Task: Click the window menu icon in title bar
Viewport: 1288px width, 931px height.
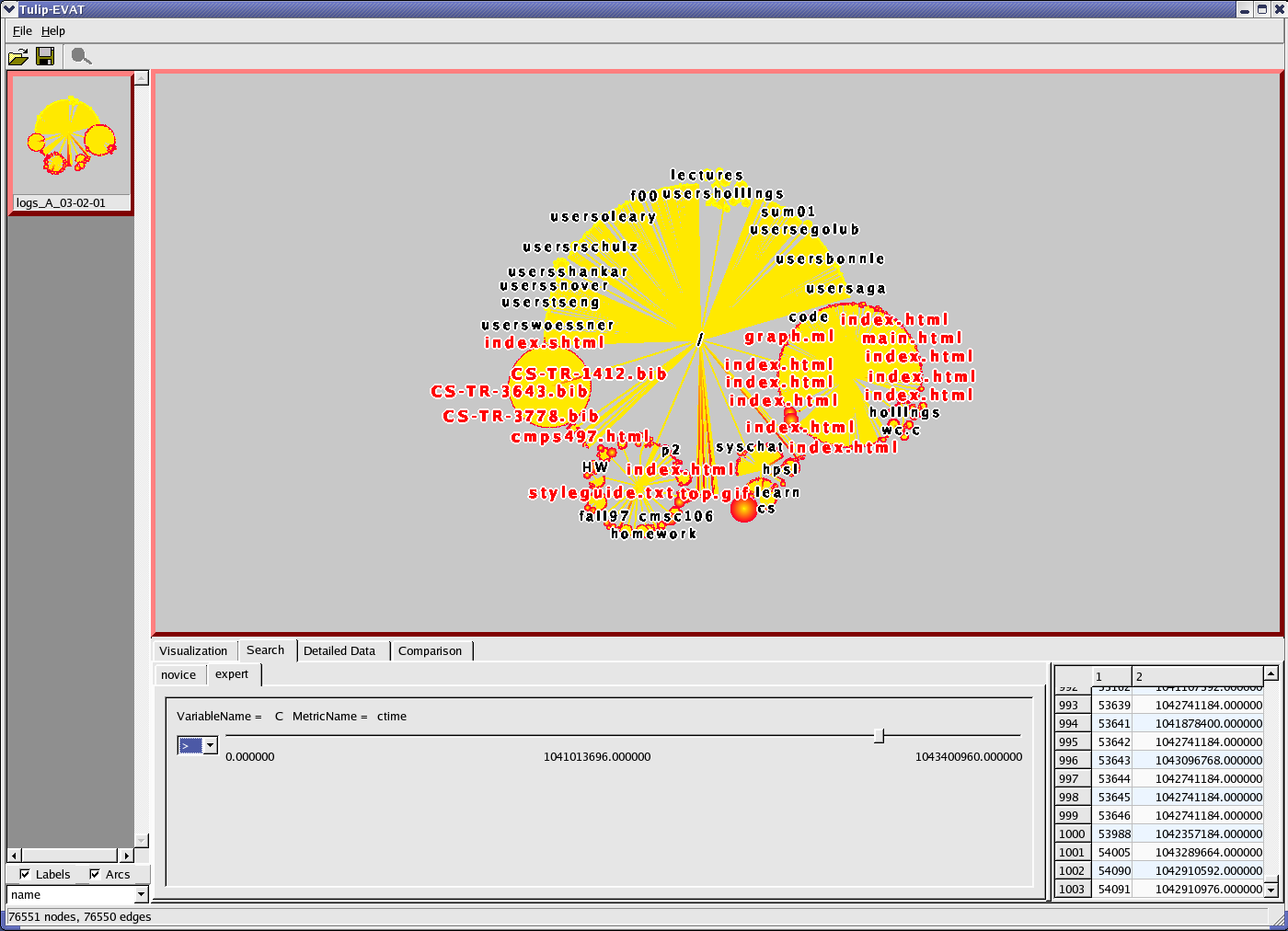Action: pos(9,9)
